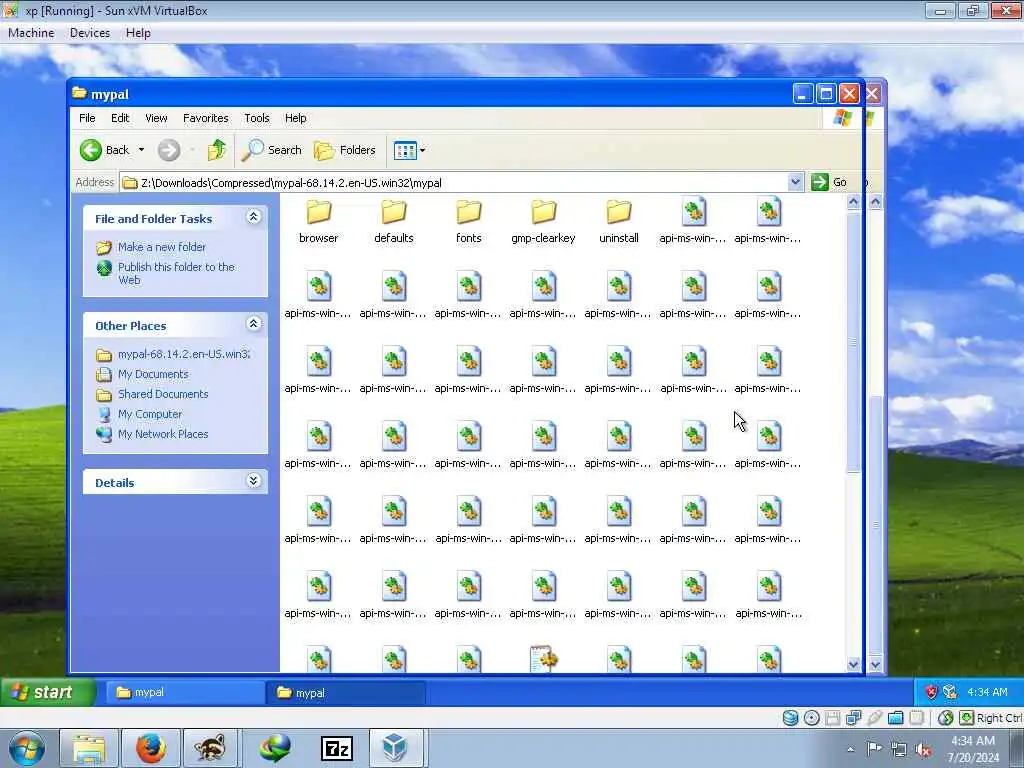Open the uninstall folder

coord(618,222)
